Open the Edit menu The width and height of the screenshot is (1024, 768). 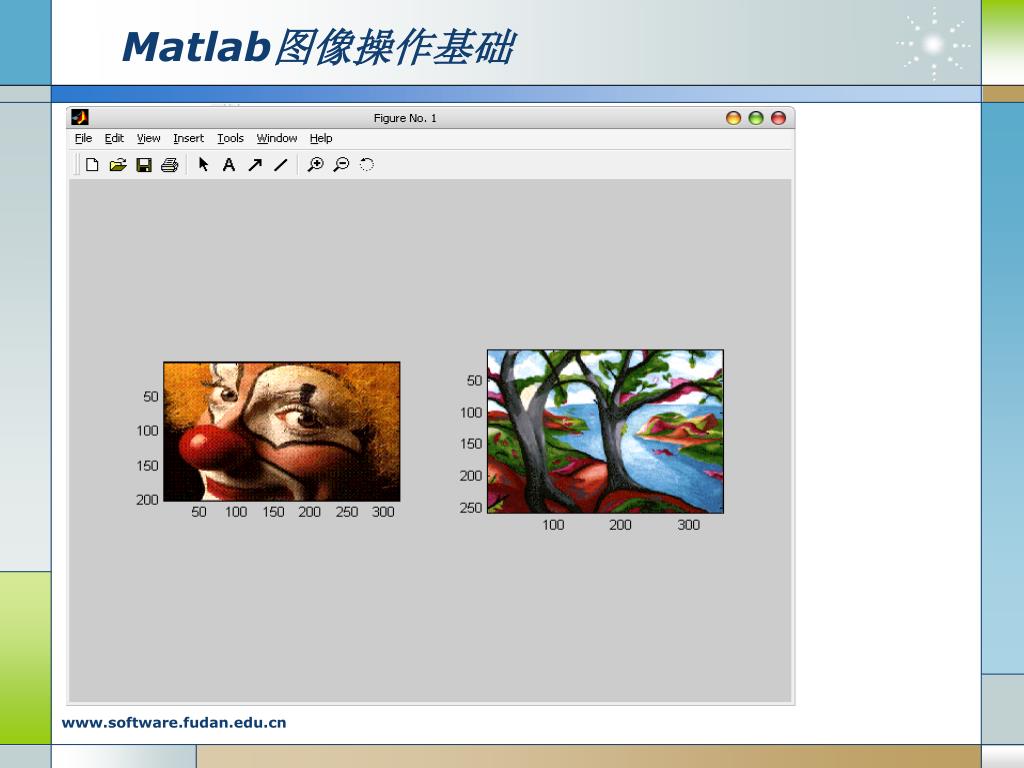point(114,138)
